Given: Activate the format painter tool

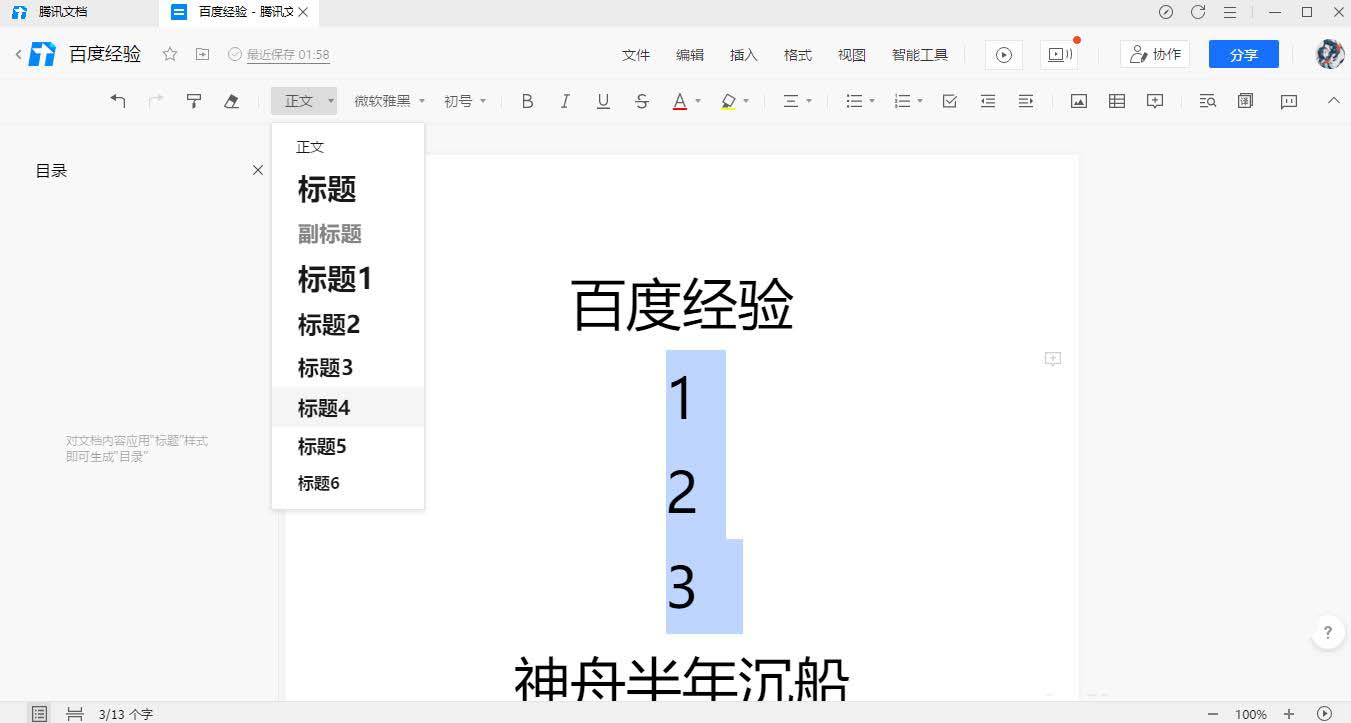Looking at the screenshot, I should coord(194,101).
